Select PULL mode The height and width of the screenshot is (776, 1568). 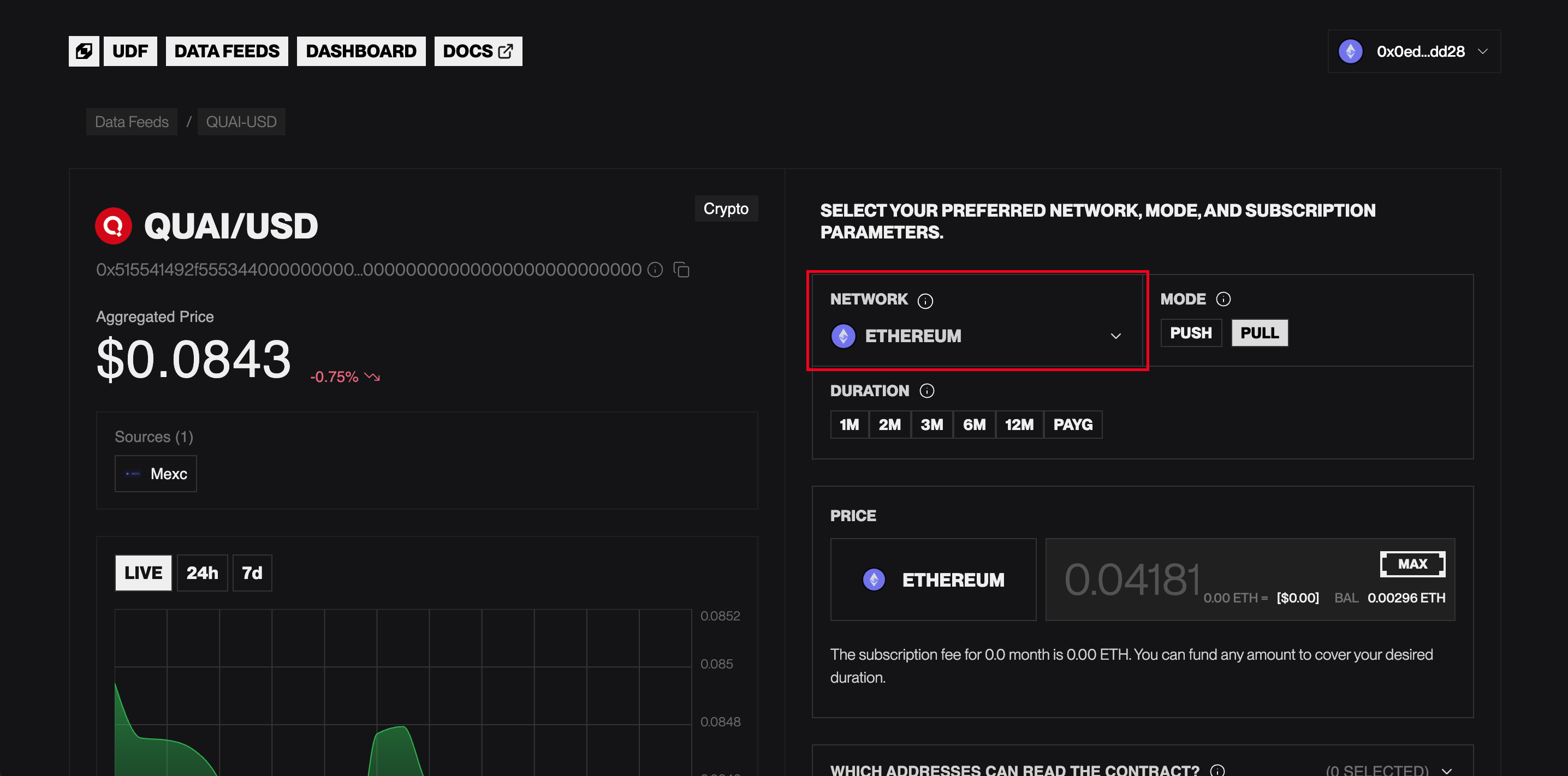pos(1259,333)
